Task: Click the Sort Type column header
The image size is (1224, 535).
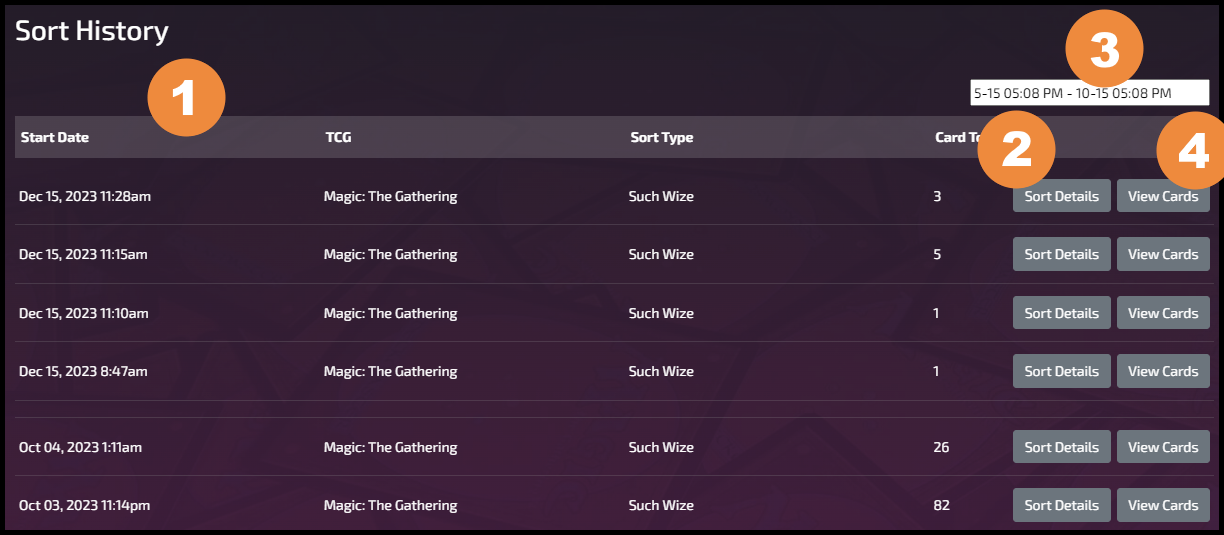Action: (661, 137)
